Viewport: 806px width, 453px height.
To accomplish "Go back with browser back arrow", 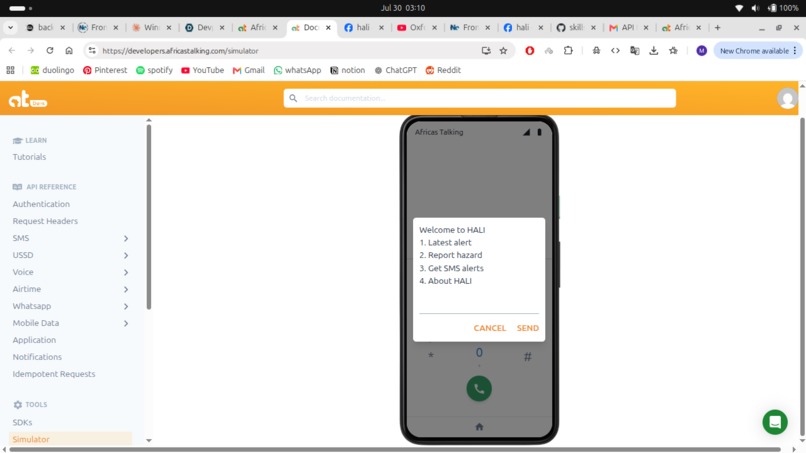I will pos(12,50).
